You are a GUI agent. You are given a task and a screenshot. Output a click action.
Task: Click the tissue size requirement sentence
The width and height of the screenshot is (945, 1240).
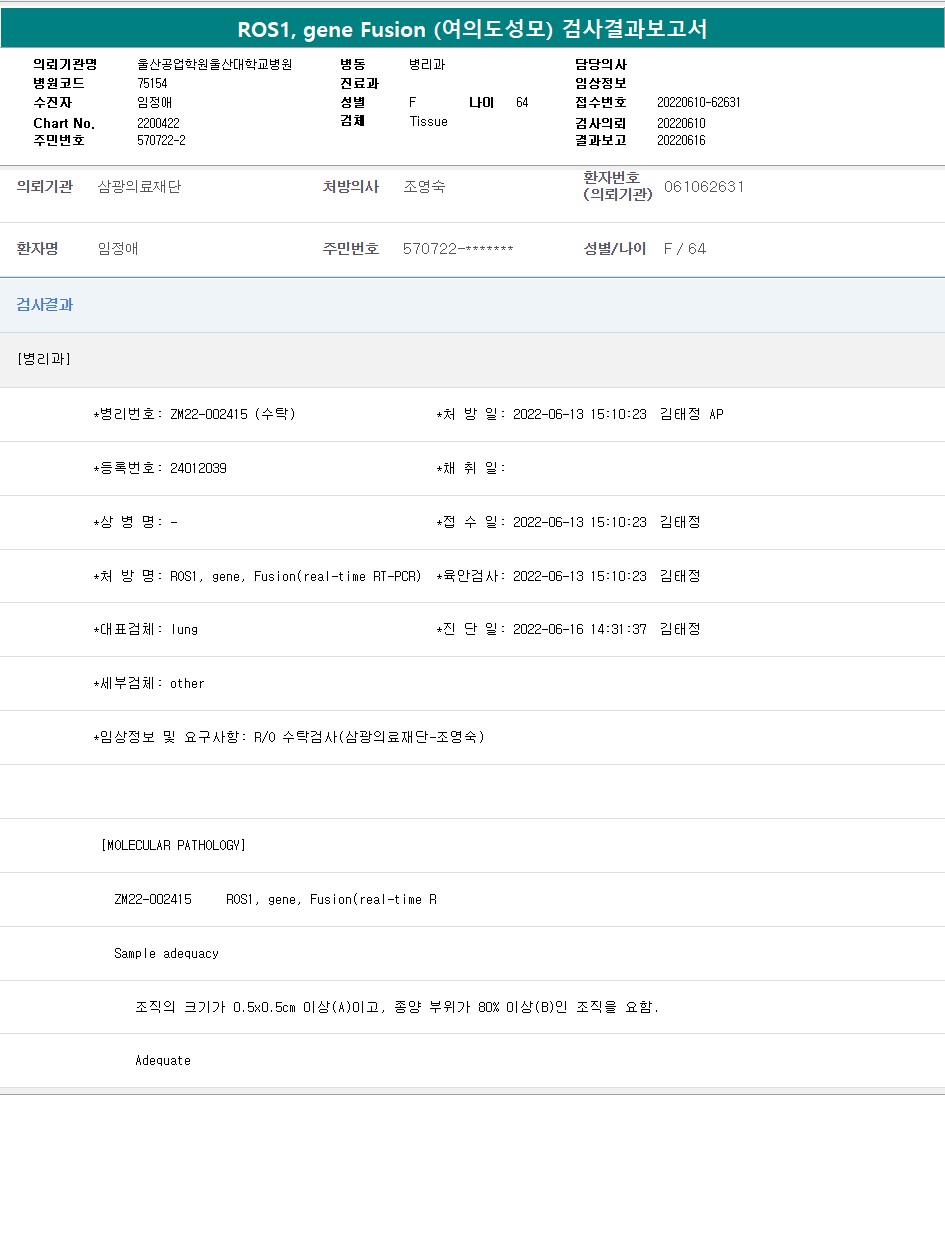click(x=397, y=1007)
